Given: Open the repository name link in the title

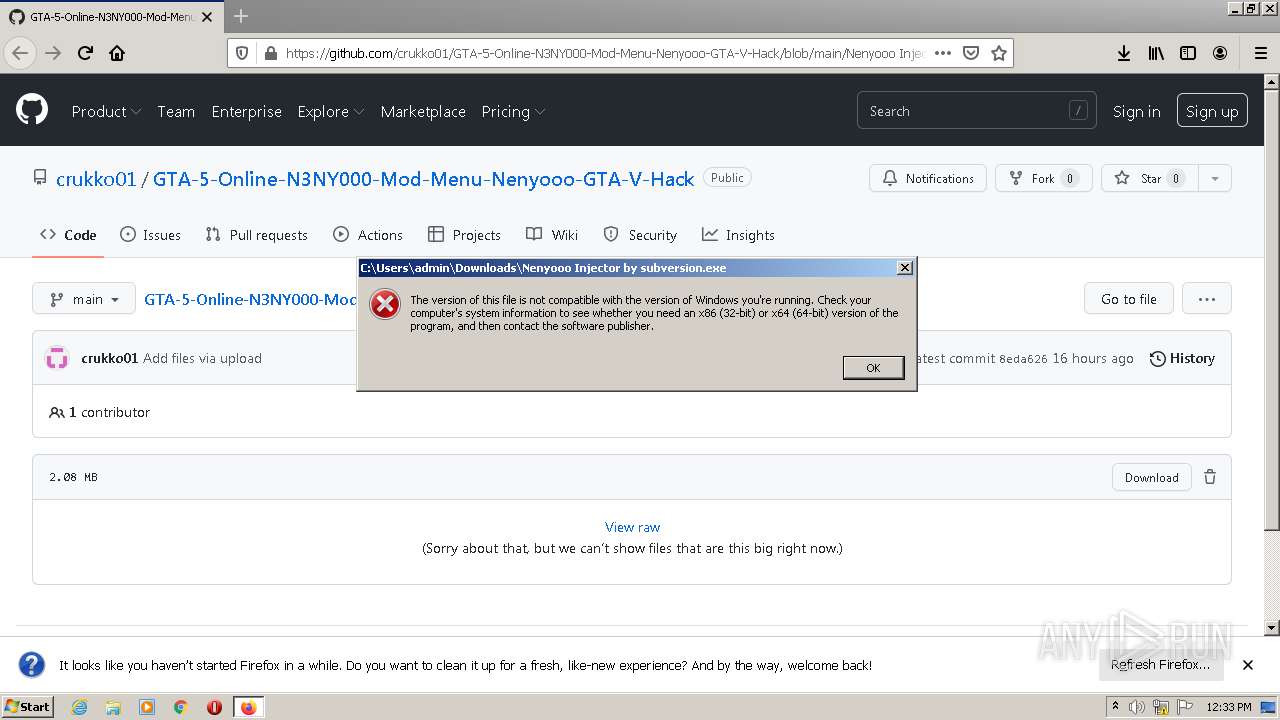Looking at the screenshot, I should [x=423, y=179].
